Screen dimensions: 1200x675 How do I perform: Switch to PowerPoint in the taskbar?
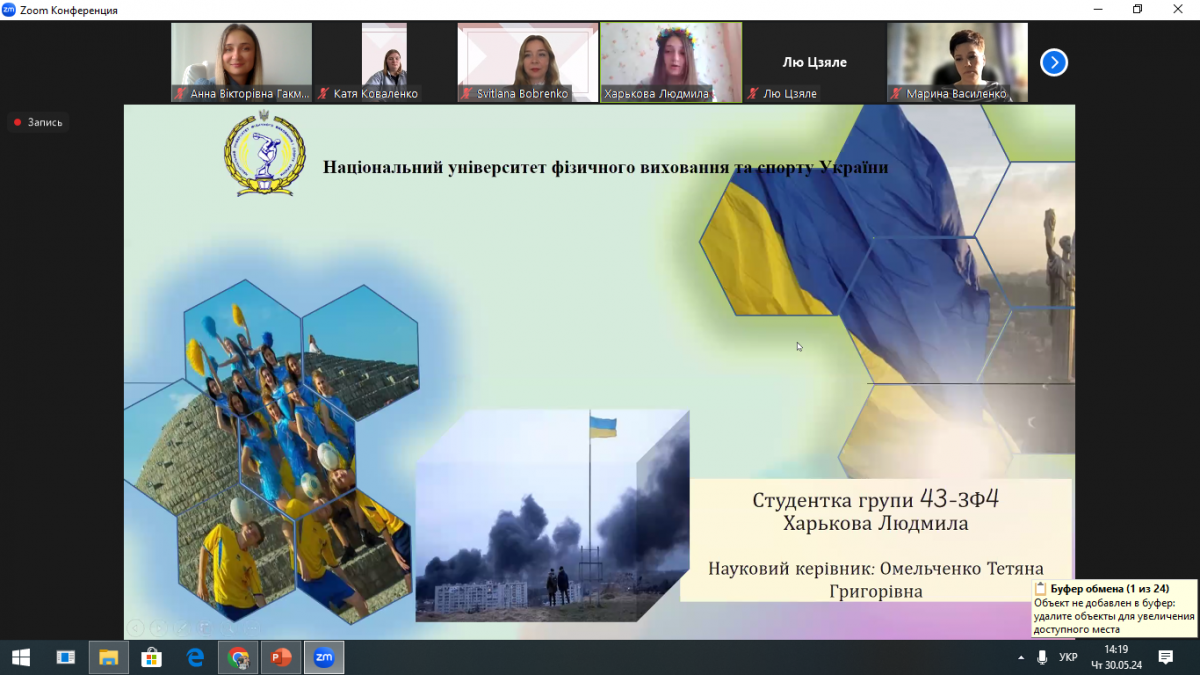[x=281, y=657]
